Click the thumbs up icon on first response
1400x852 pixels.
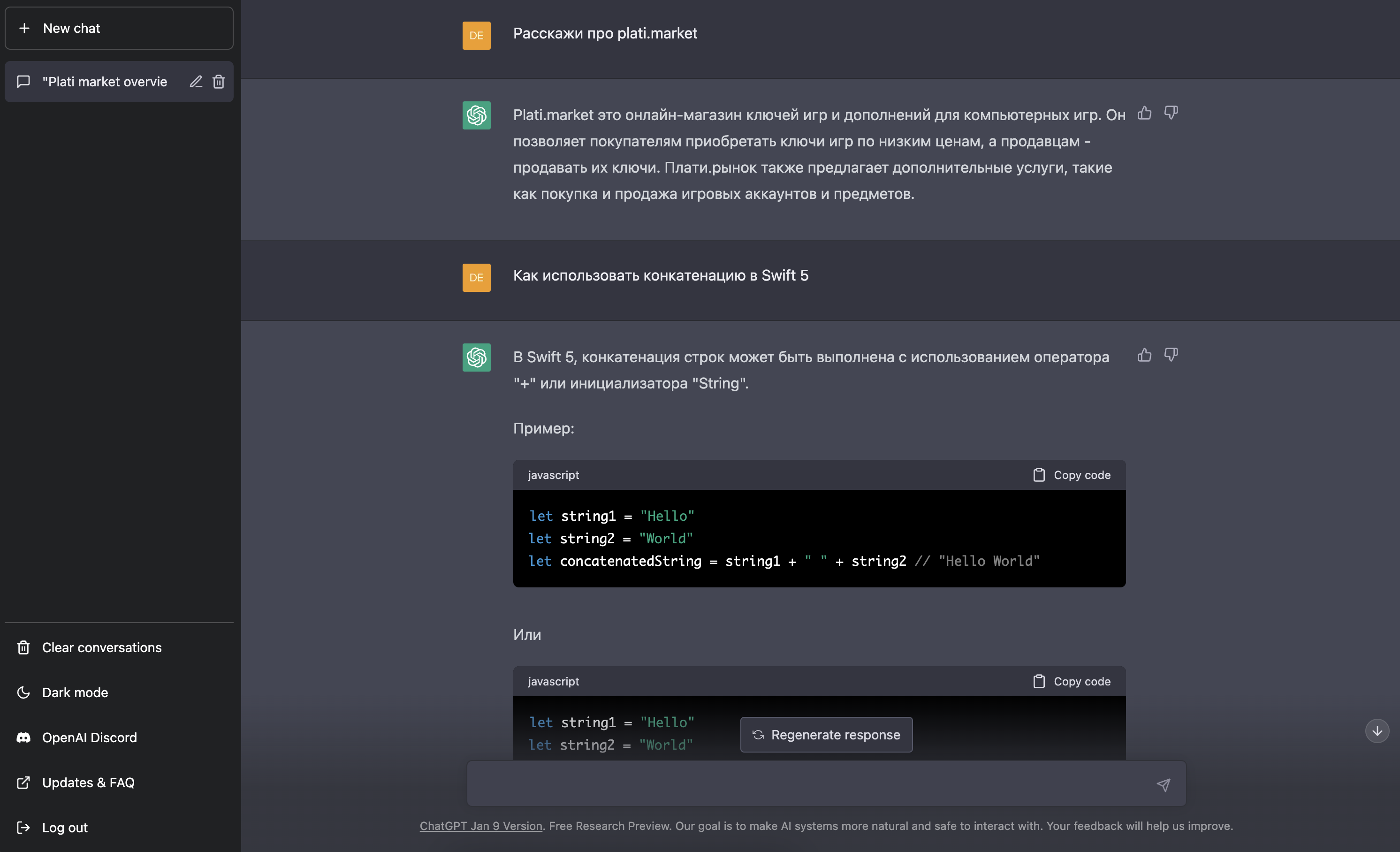pyautogui.click(x=1145, y=113)
